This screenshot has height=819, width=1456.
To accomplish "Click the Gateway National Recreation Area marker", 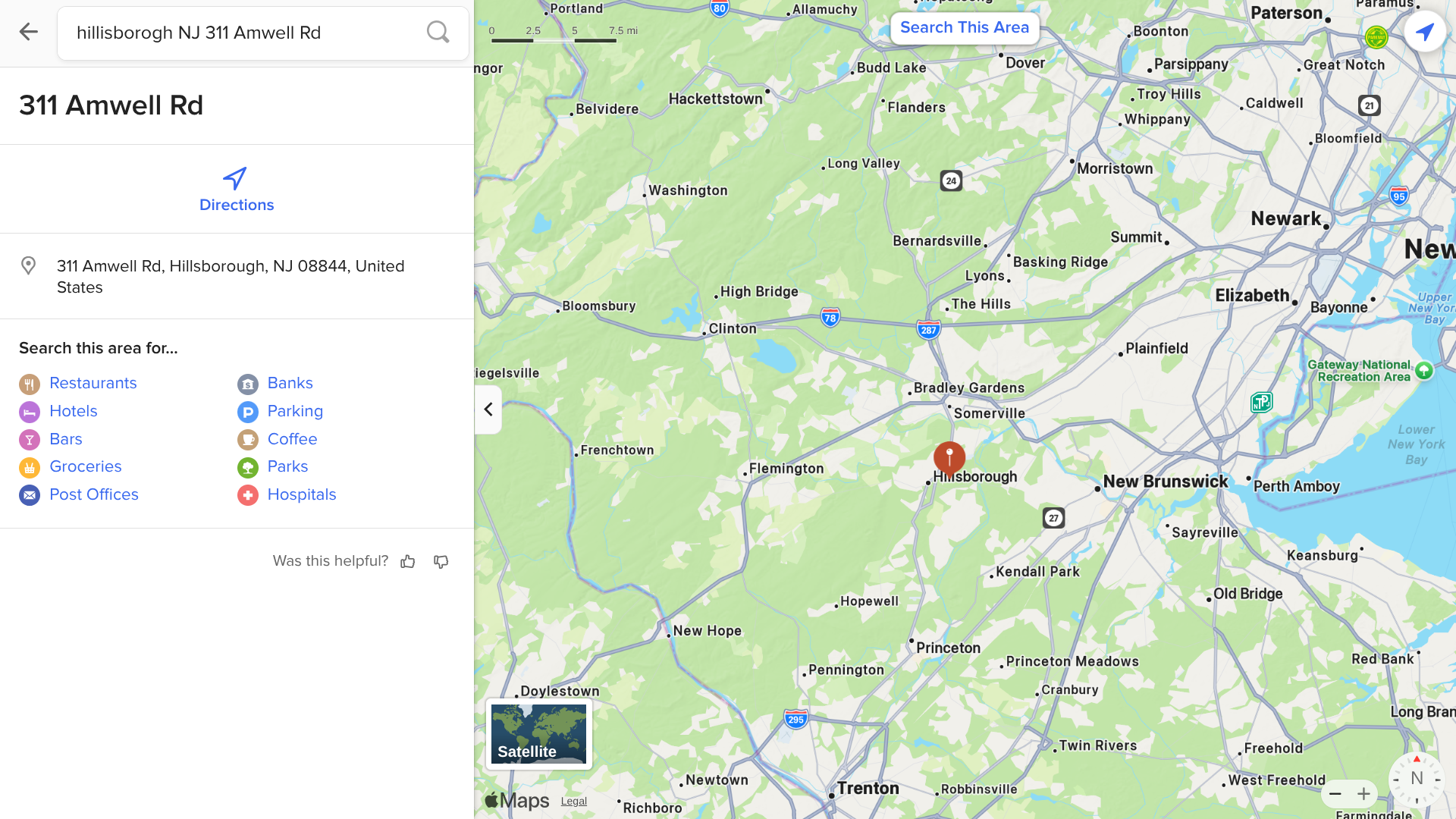I will pyautogui.click(x=1423, y=370).
